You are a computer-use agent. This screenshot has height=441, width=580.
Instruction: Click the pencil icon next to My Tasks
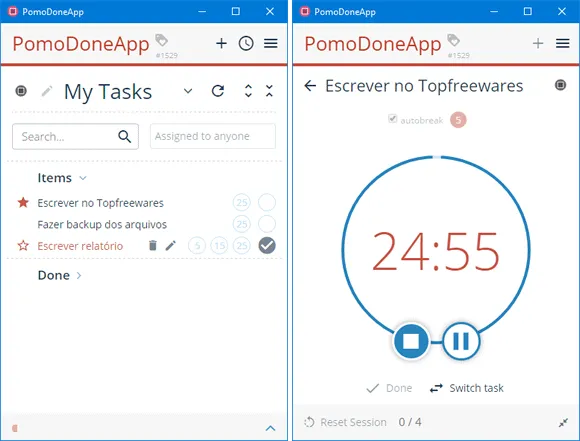tap(47, 91)
